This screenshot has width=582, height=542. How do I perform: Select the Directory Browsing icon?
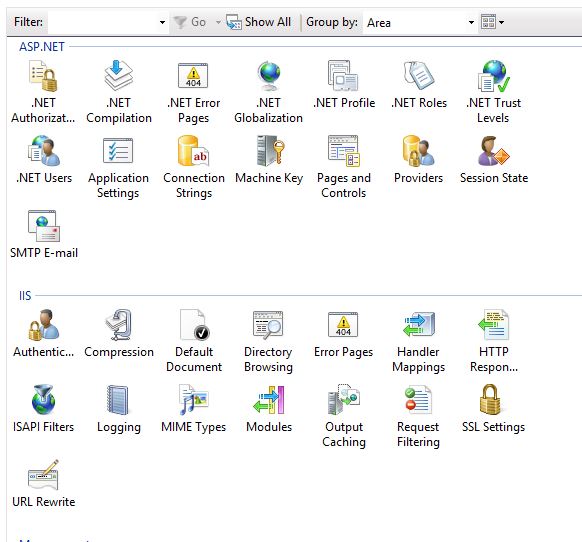tap(268, 325)
